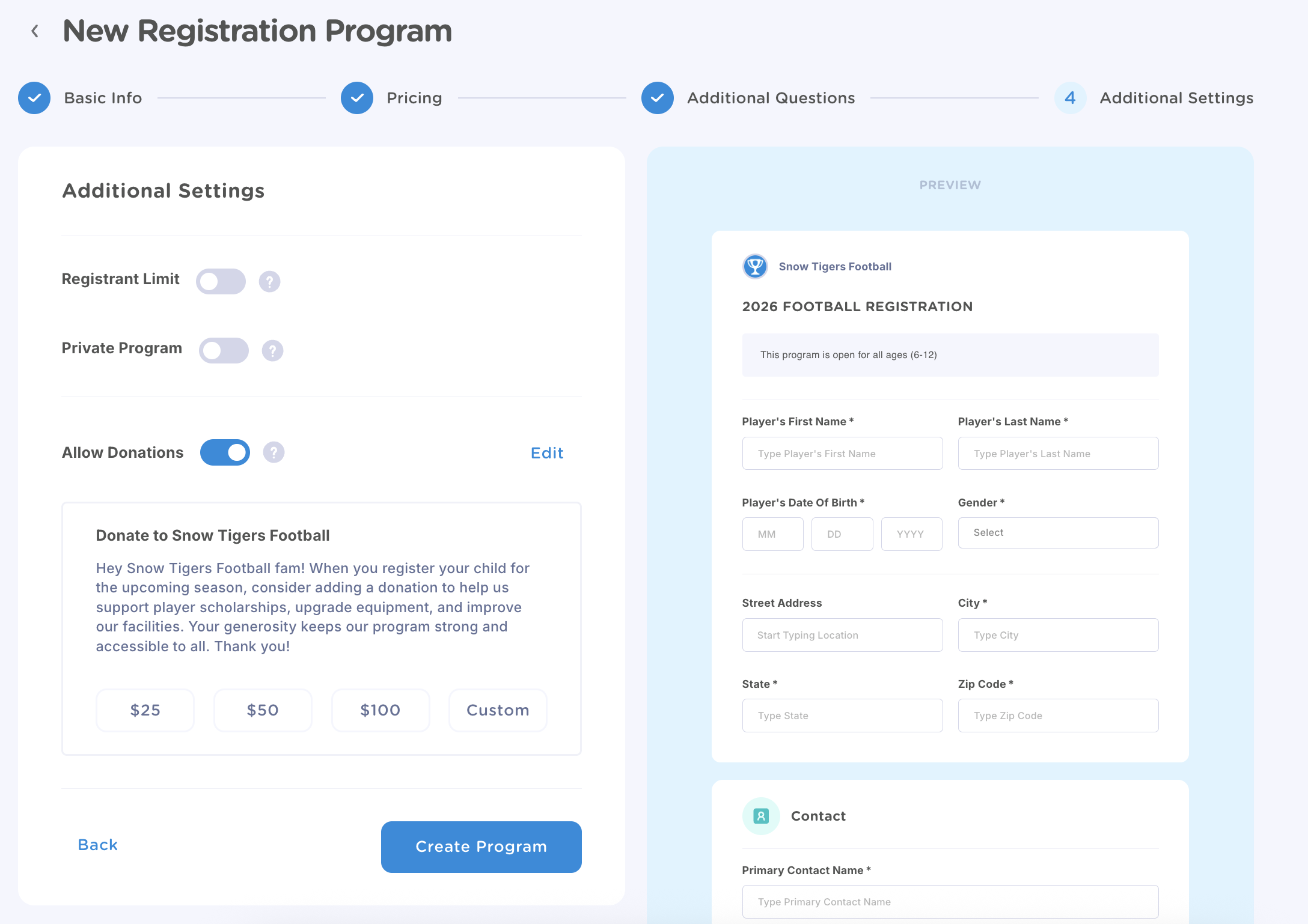This screenshot has width=1308, height=924.
Task: Click the back arrow beside New Registration Program
Action: click(x=35, y=31)
